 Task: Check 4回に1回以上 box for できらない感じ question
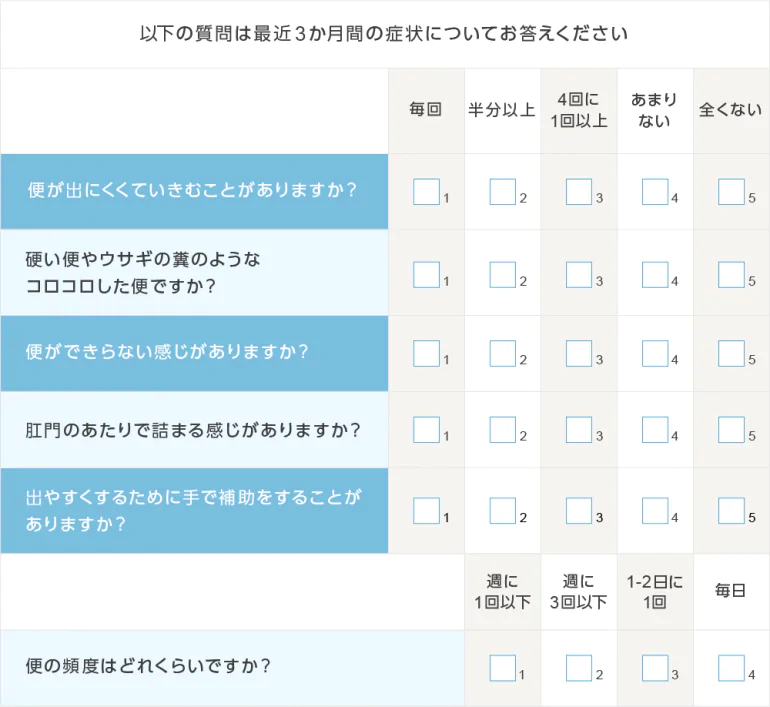[x=579, y=354]
